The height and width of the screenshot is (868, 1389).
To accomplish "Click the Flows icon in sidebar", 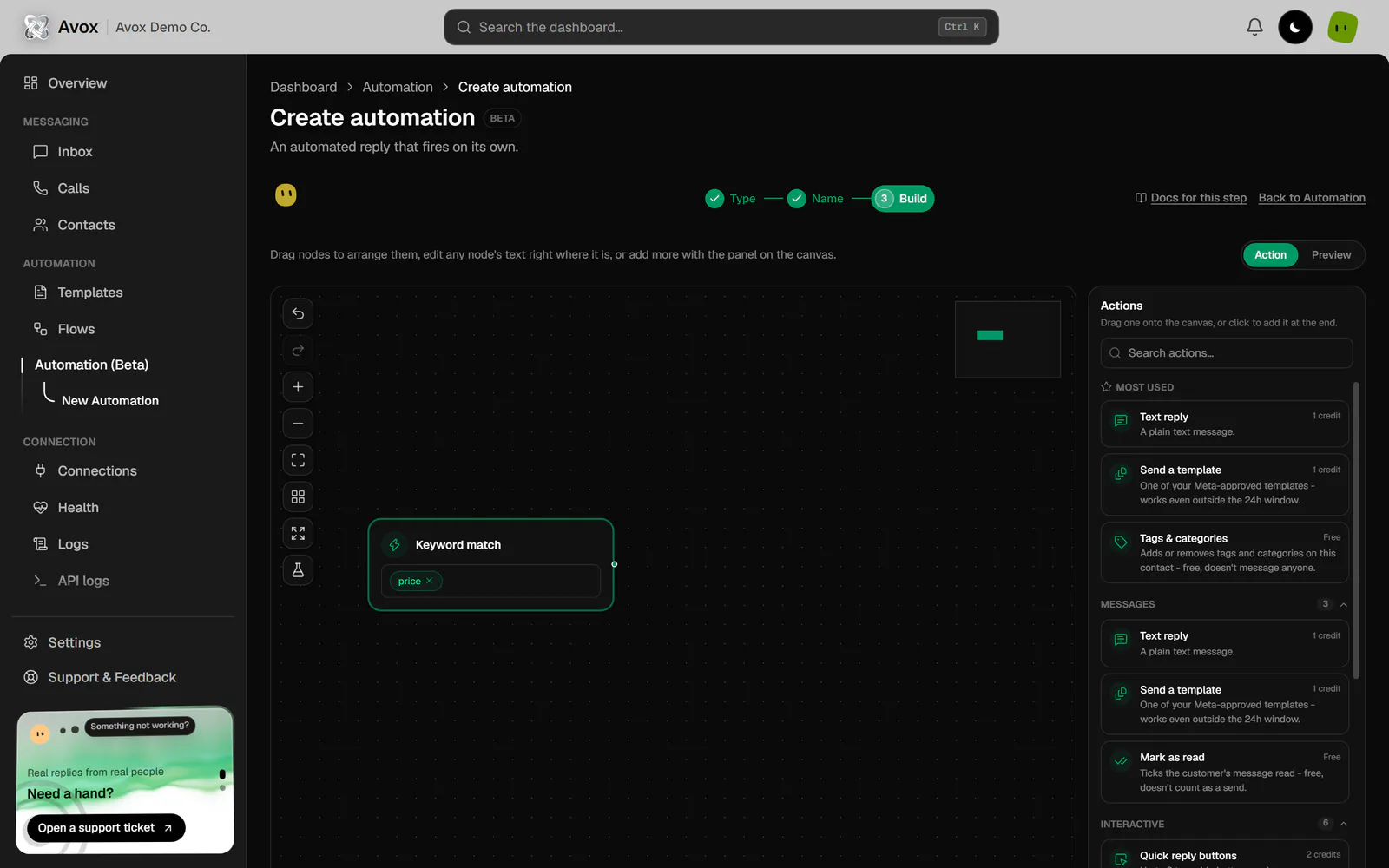I will (40, 329).
